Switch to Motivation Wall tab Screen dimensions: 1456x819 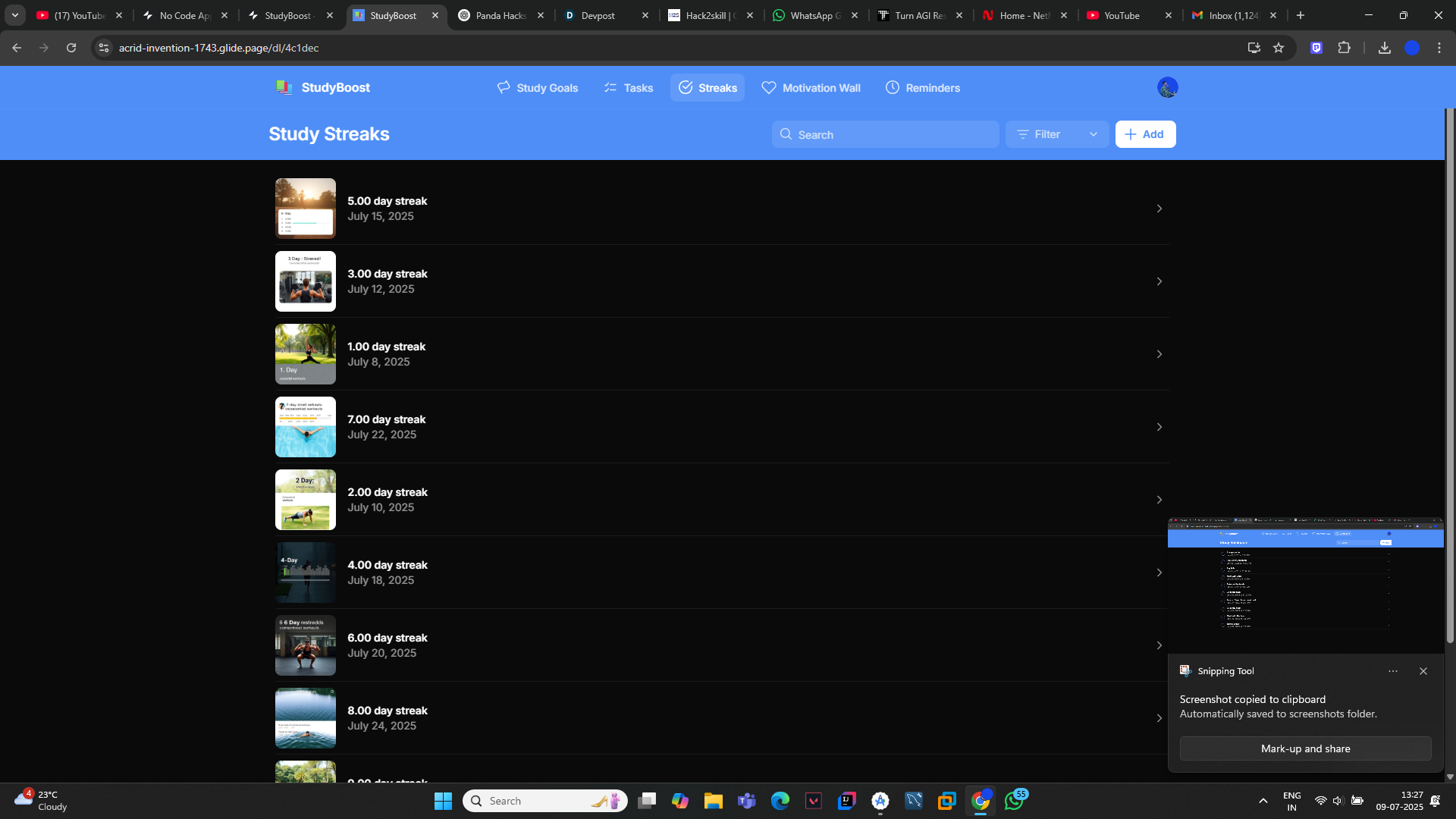point(811,88)
